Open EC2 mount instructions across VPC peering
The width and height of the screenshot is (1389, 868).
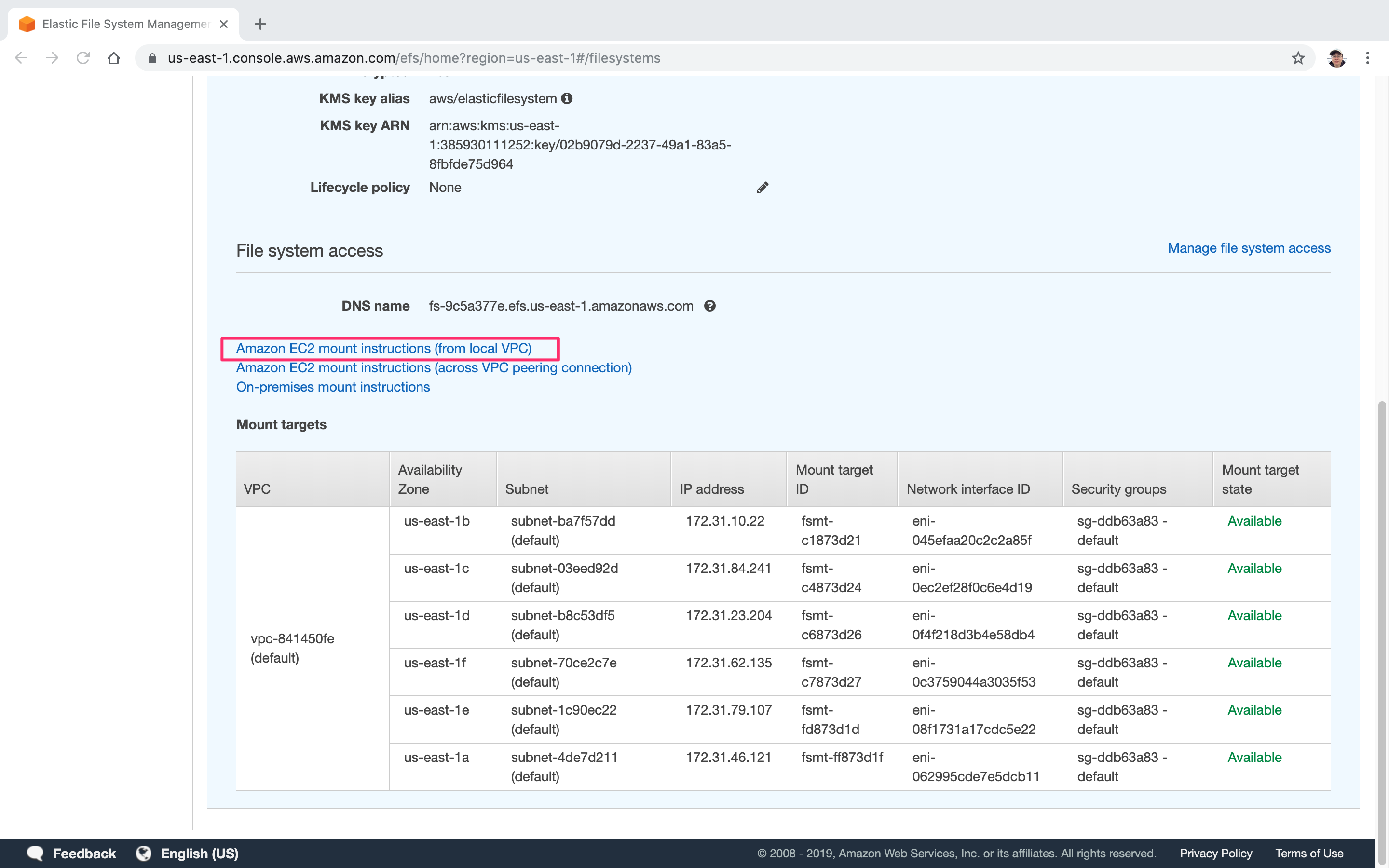[434, 368]
